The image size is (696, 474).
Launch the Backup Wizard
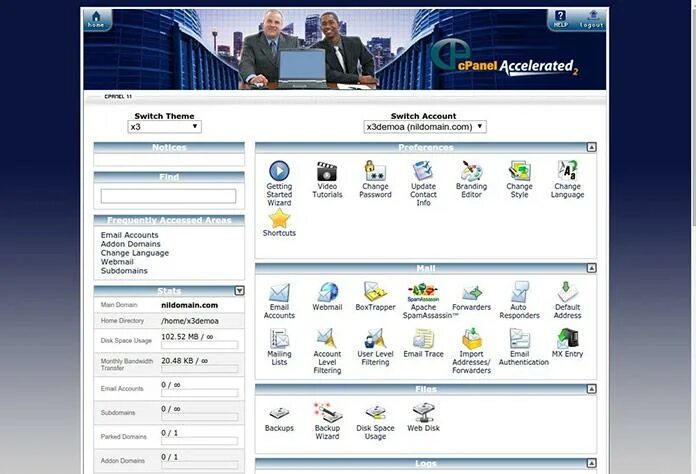click(x=327, y=422)
